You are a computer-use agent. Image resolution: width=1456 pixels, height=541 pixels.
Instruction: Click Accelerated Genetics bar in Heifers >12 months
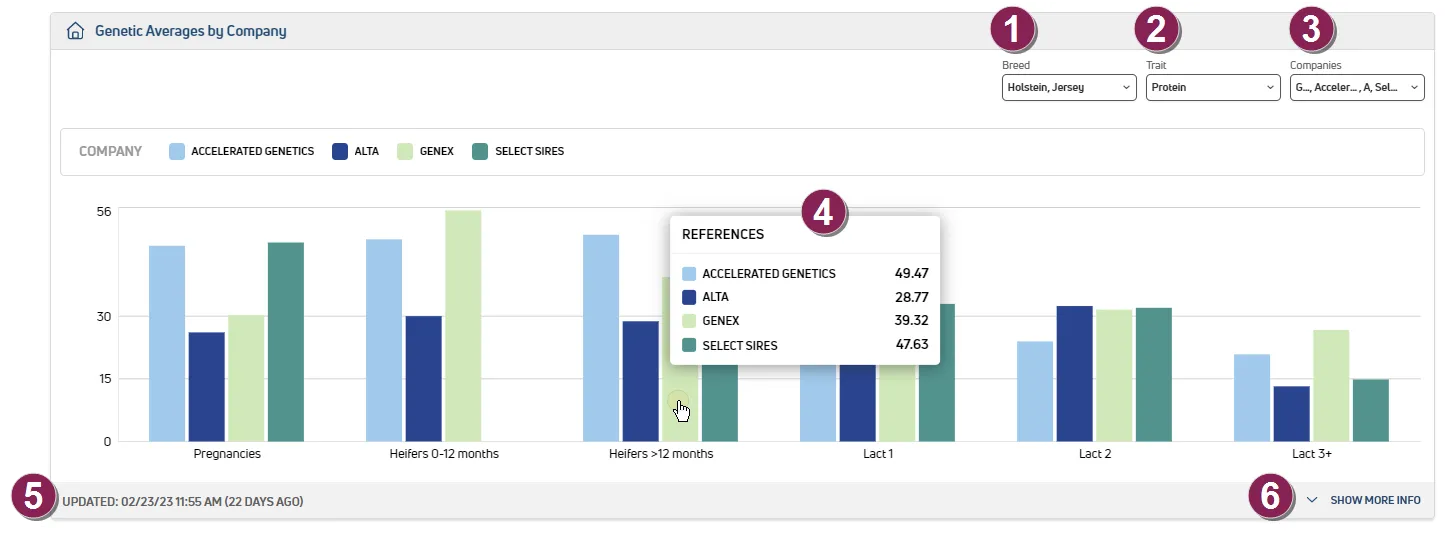click(601, 338)
